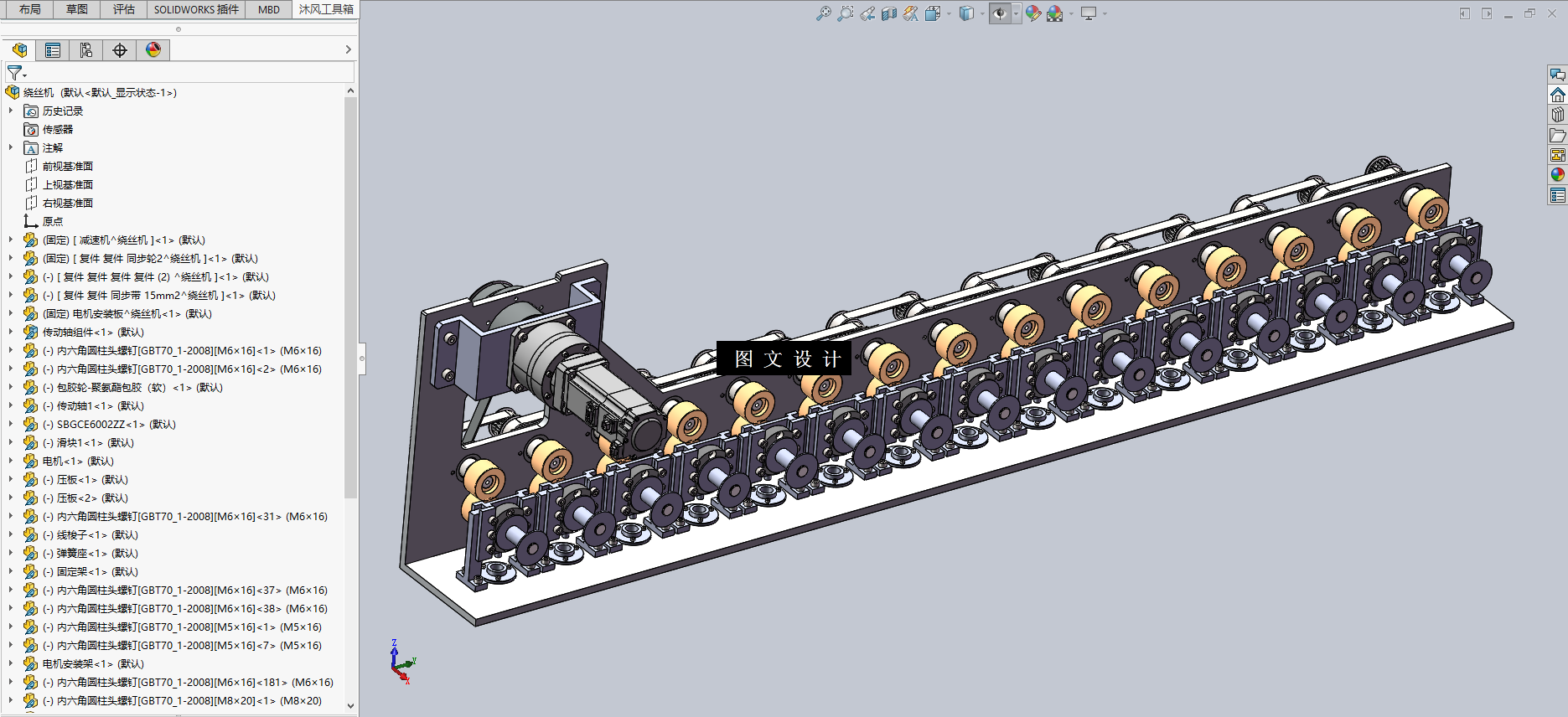Click the Display Style icon

[x=966, y=13]
